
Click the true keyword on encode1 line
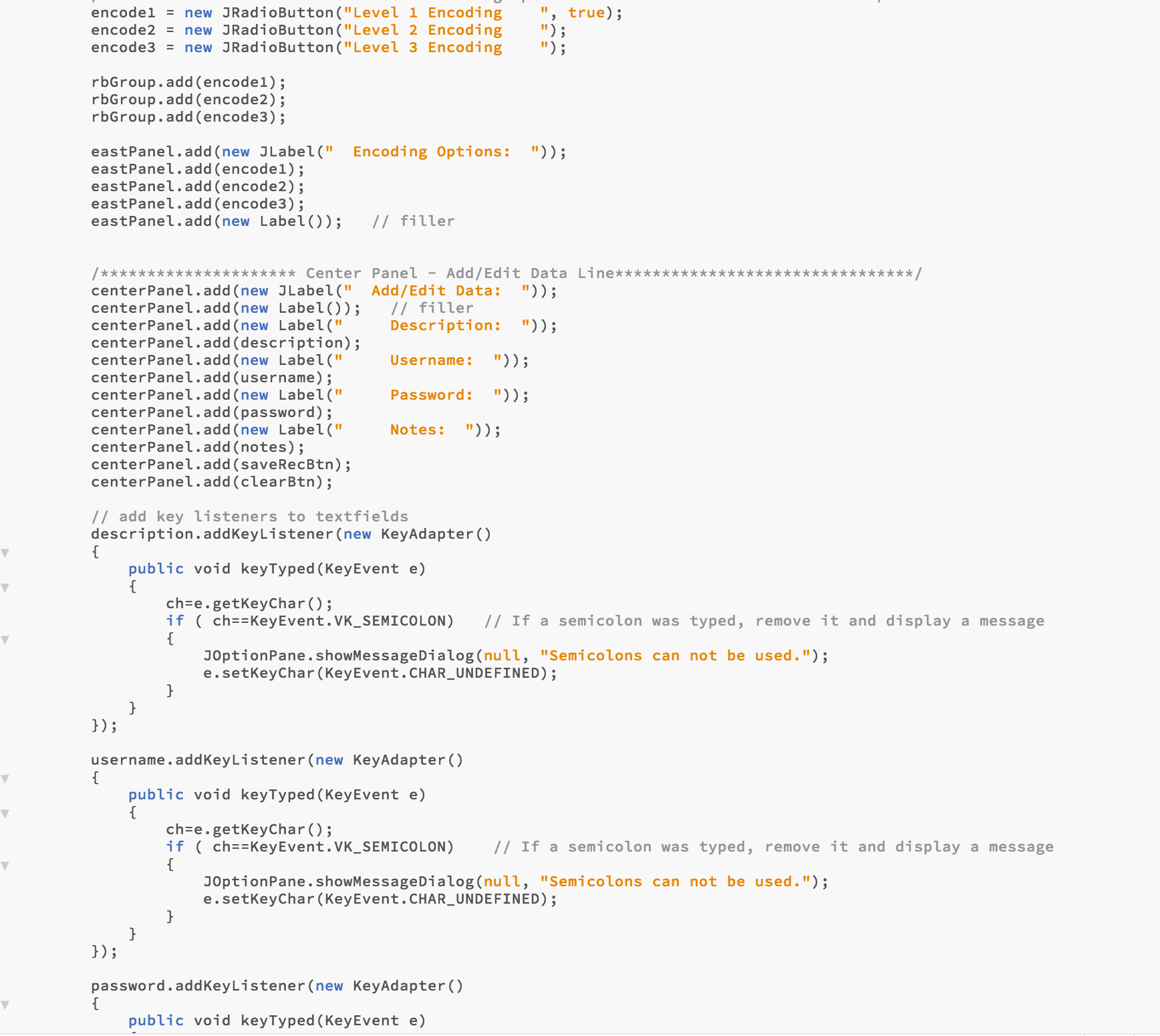coord(587,12)
